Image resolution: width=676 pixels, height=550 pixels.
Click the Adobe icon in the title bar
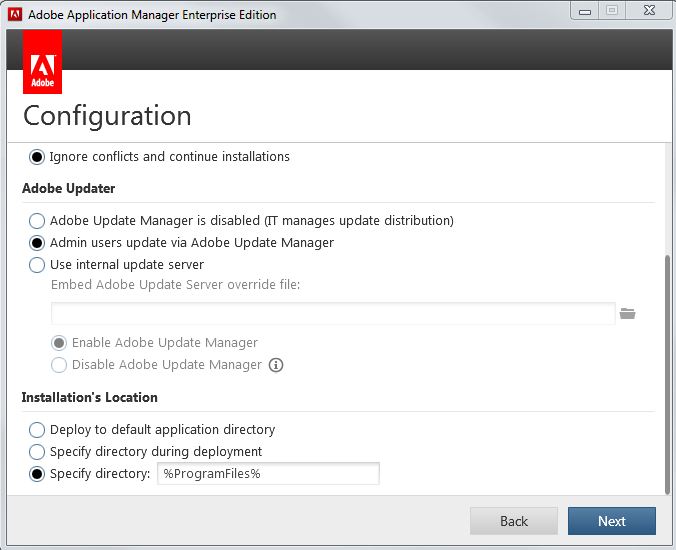tap(15, 15)
